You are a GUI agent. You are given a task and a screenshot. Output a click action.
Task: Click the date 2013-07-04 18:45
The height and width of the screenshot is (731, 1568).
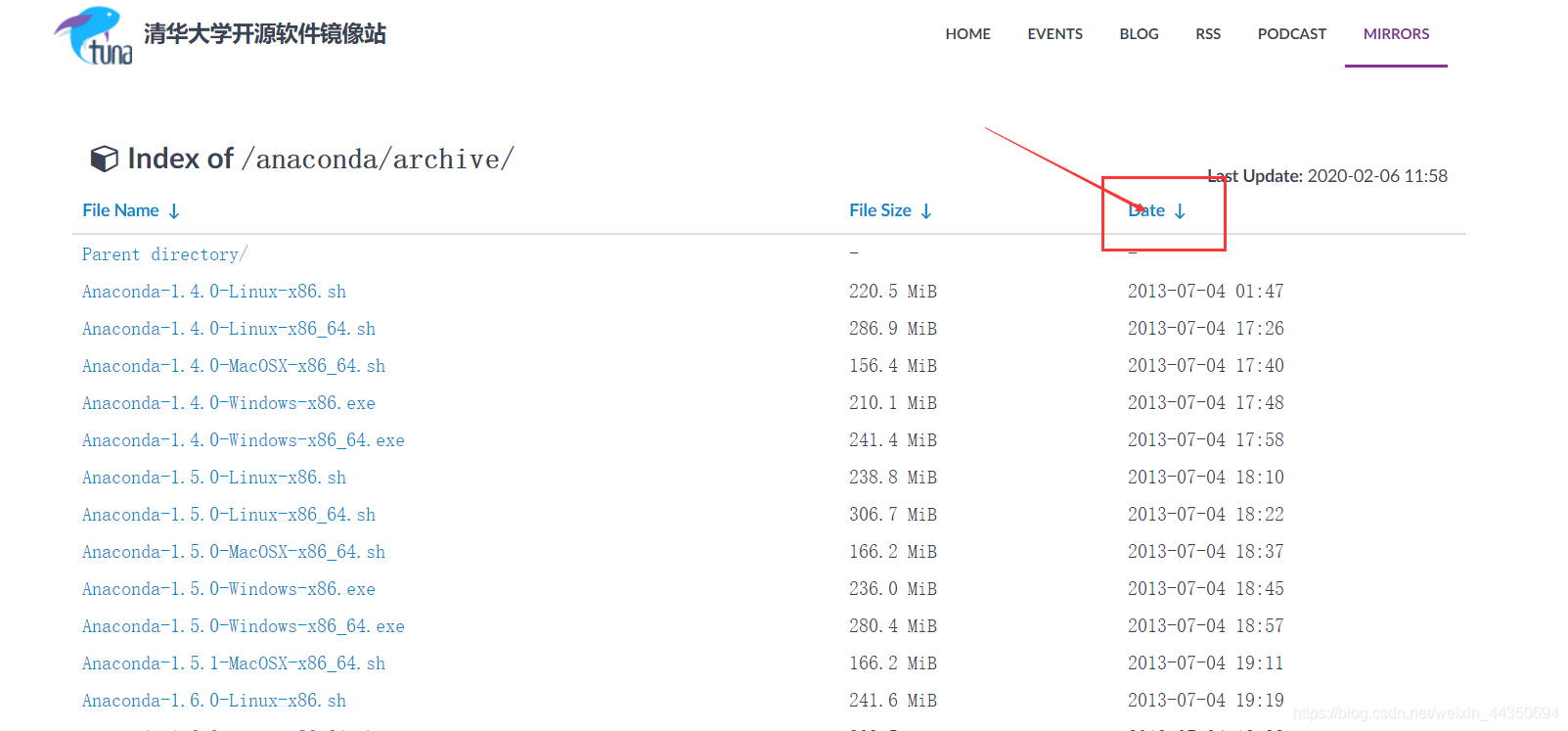pyautogui.click(x=1206, y=589)
